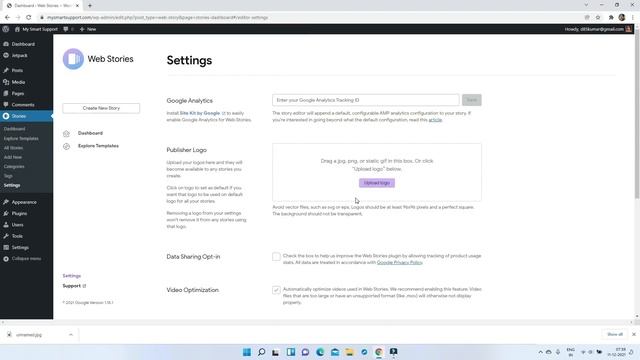Open the WordPress logo menu
Viewport: 640px width, 360px height.
click(6, 29)
